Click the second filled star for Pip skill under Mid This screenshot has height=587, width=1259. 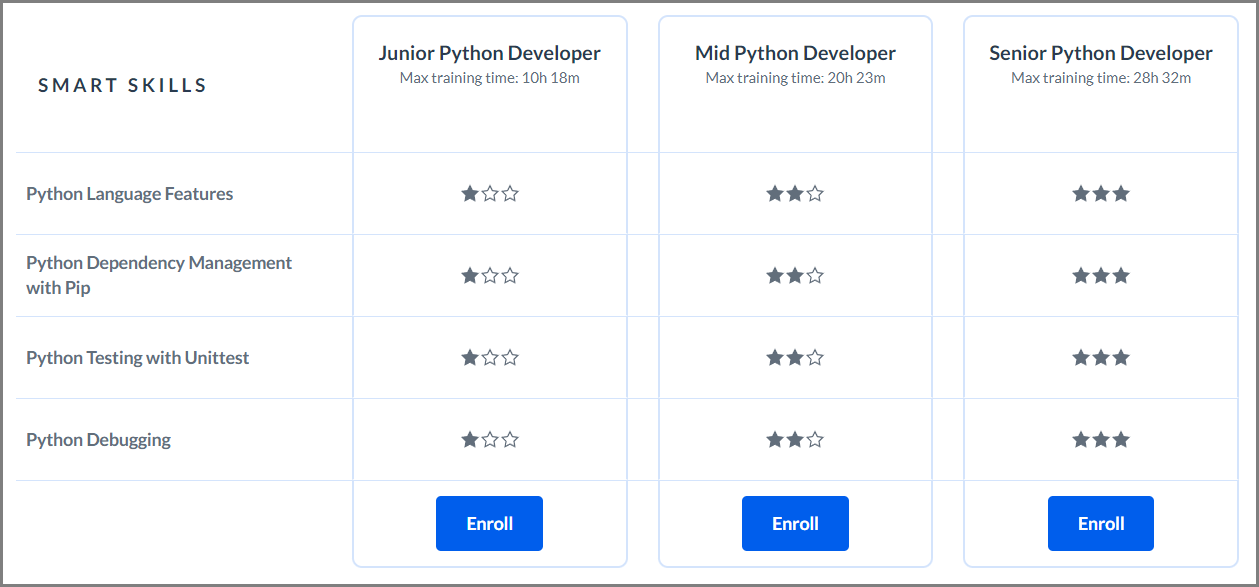click(x=795, y=275)
